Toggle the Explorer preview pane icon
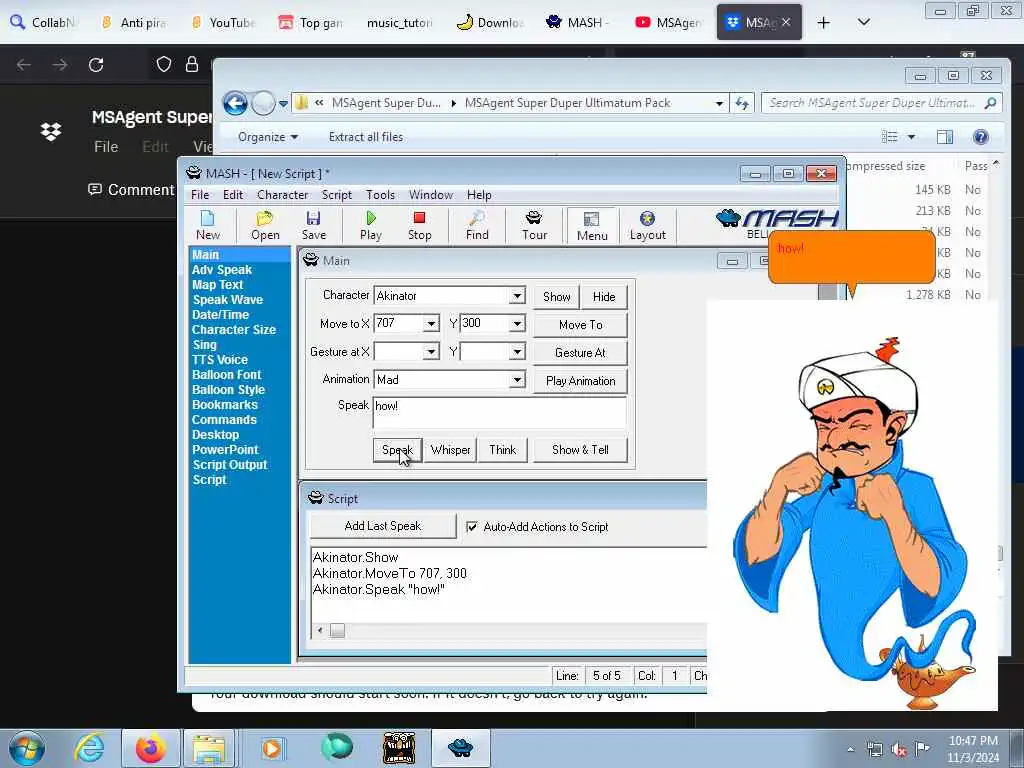 (944, 136)
